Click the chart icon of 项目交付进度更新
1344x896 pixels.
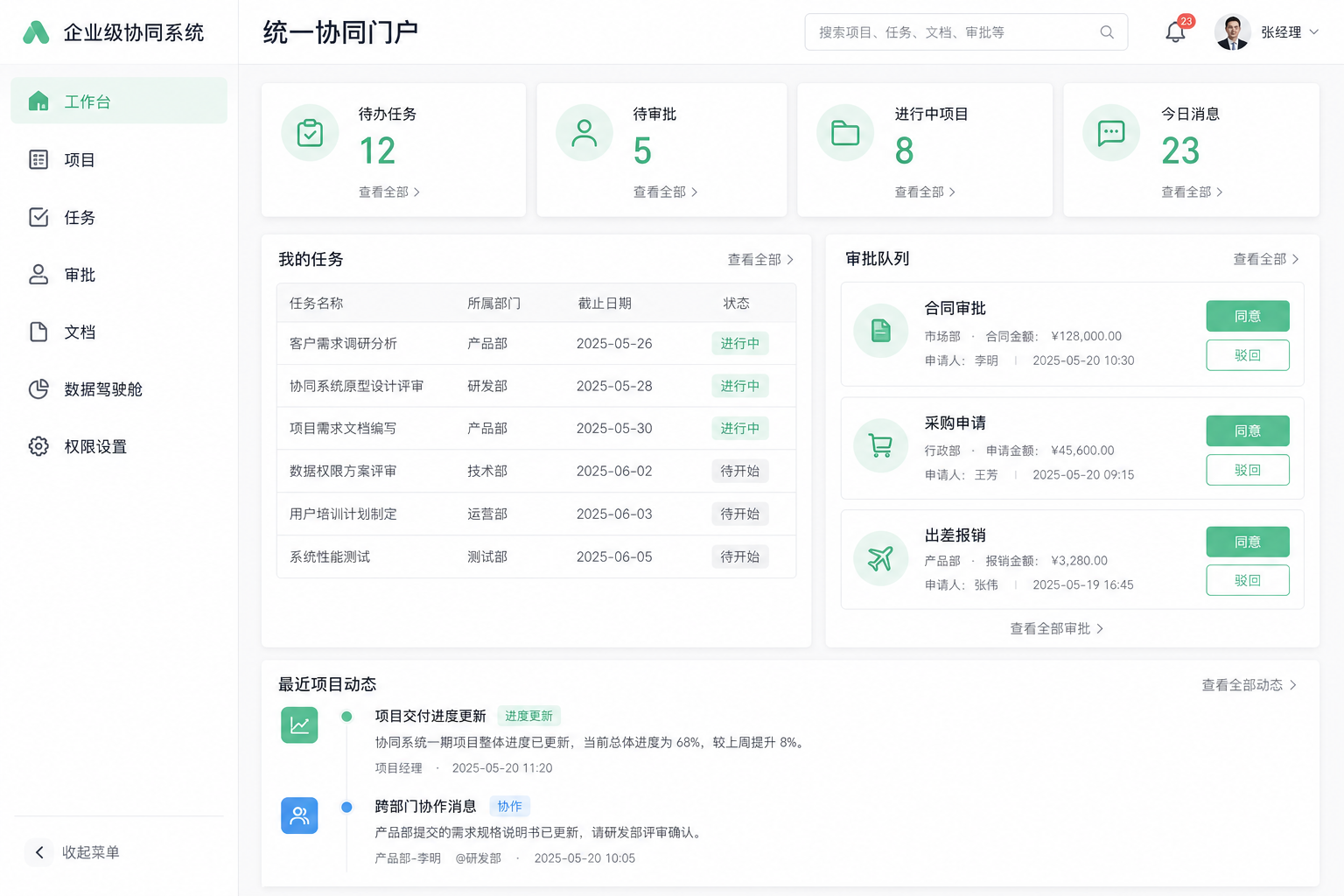click(x=299, y=725)
